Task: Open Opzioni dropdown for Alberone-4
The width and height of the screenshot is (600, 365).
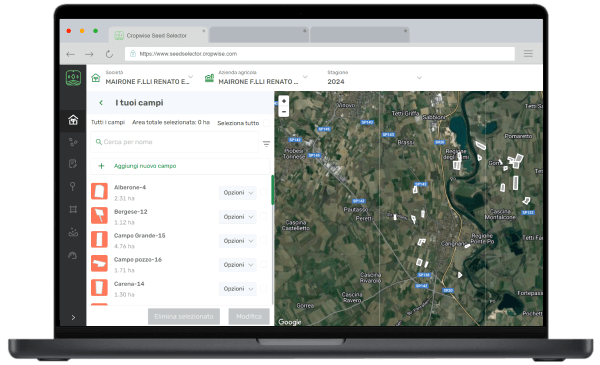Action: click(238, 192)
